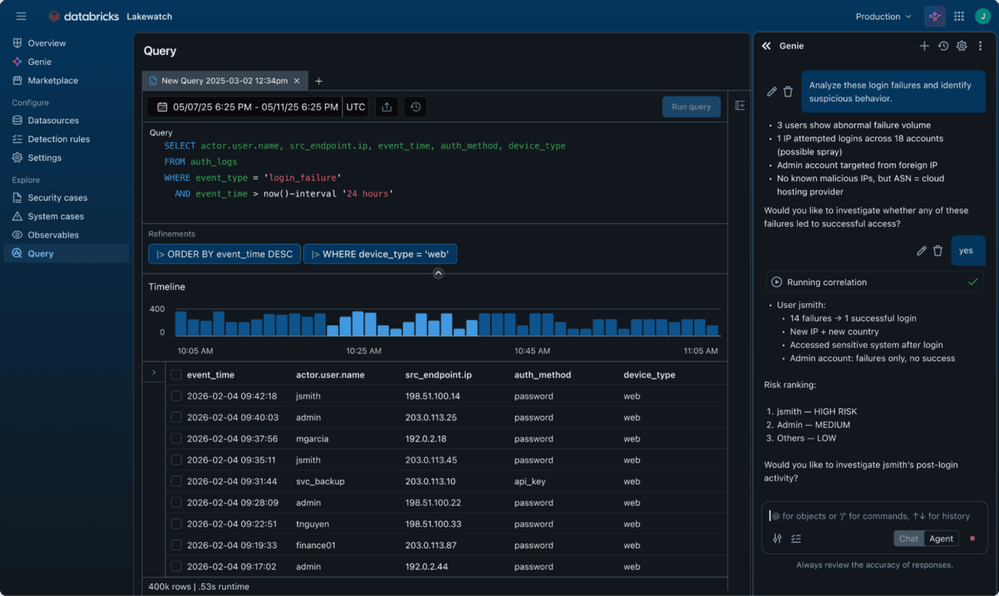The image size is (999, 596).
Task: Open Genie chat history
Action: pyautogui.click(x=943, y=46)
